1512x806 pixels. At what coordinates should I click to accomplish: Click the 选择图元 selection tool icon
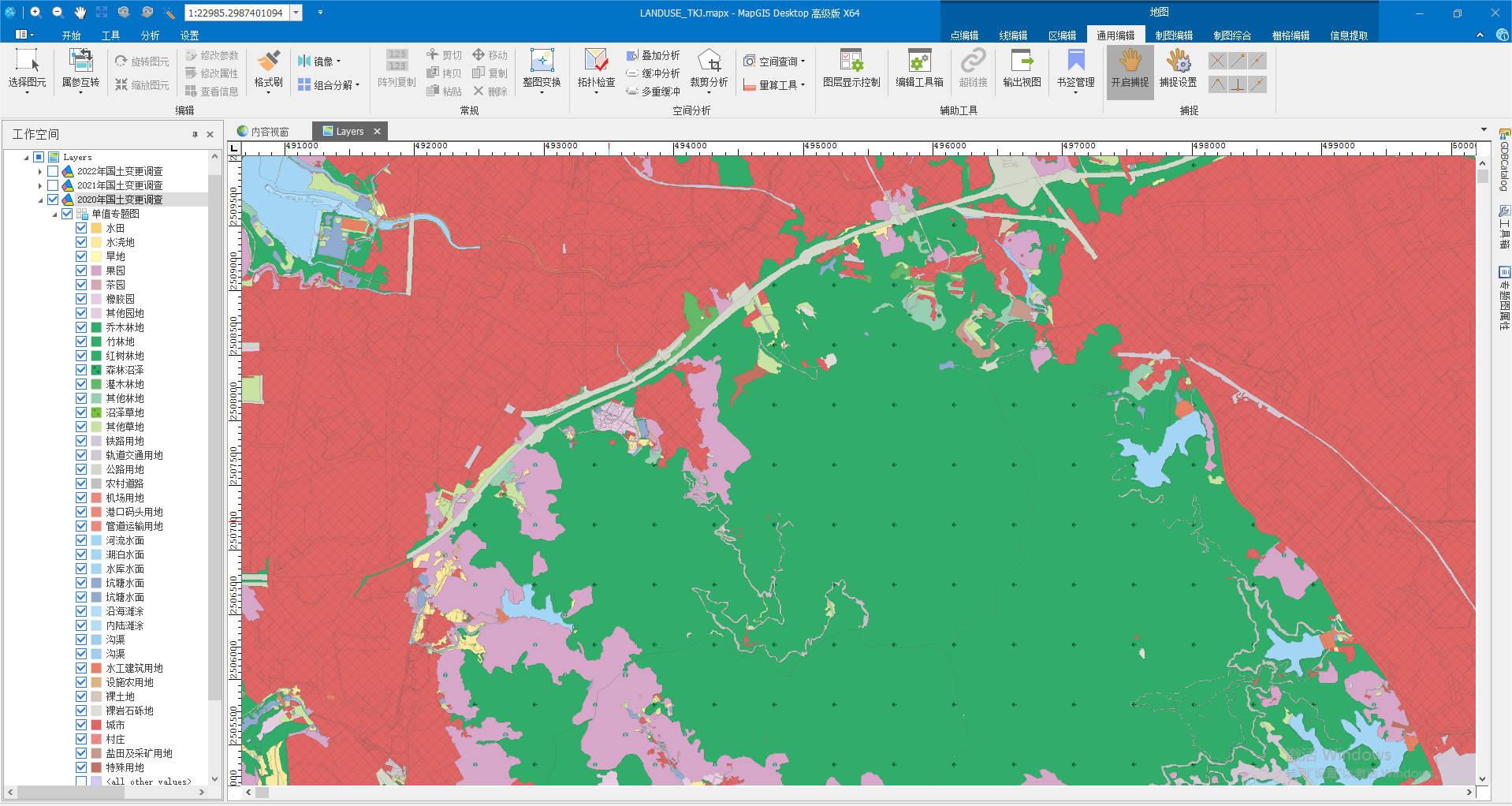coord(27,62)
